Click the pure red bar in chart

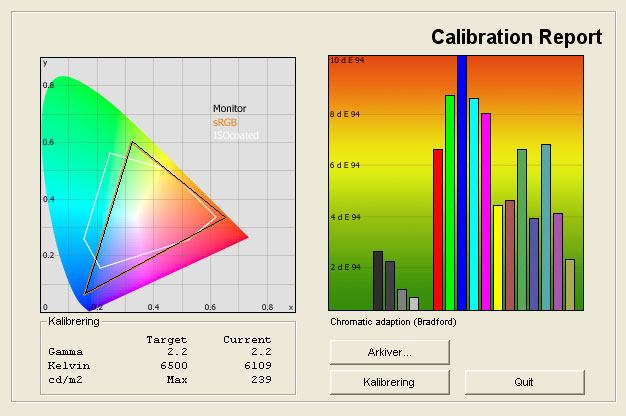[437, 229]
